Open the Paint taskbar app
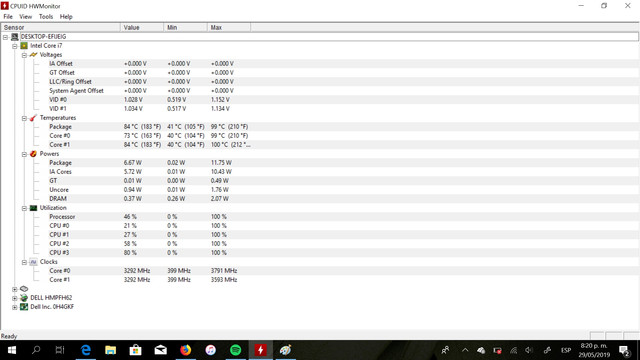The height and width of the screenshot is (360, 640). [x=285, y=350]
